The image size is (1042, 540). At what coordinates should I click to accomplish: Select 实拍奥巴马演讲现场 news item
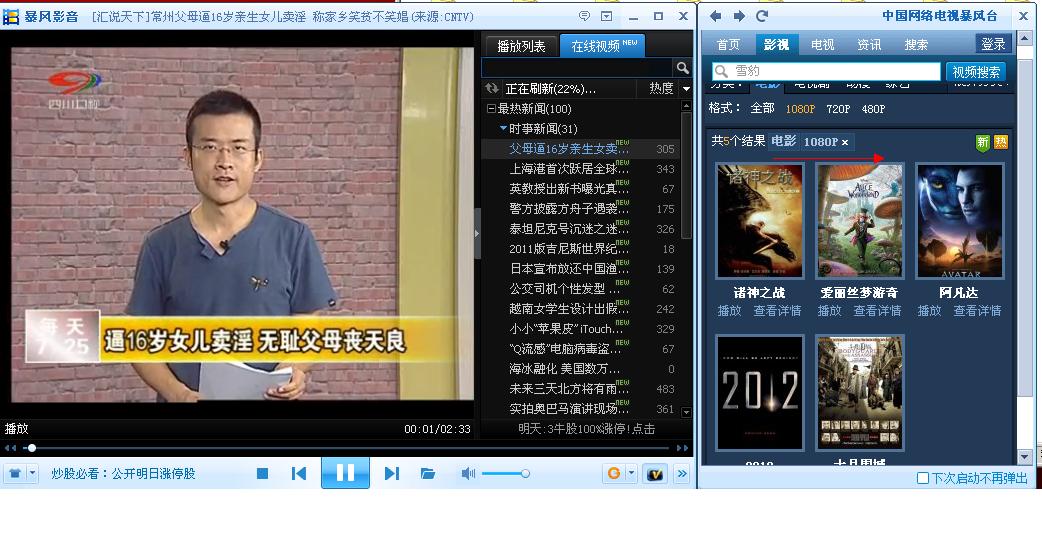coord(587,408)
